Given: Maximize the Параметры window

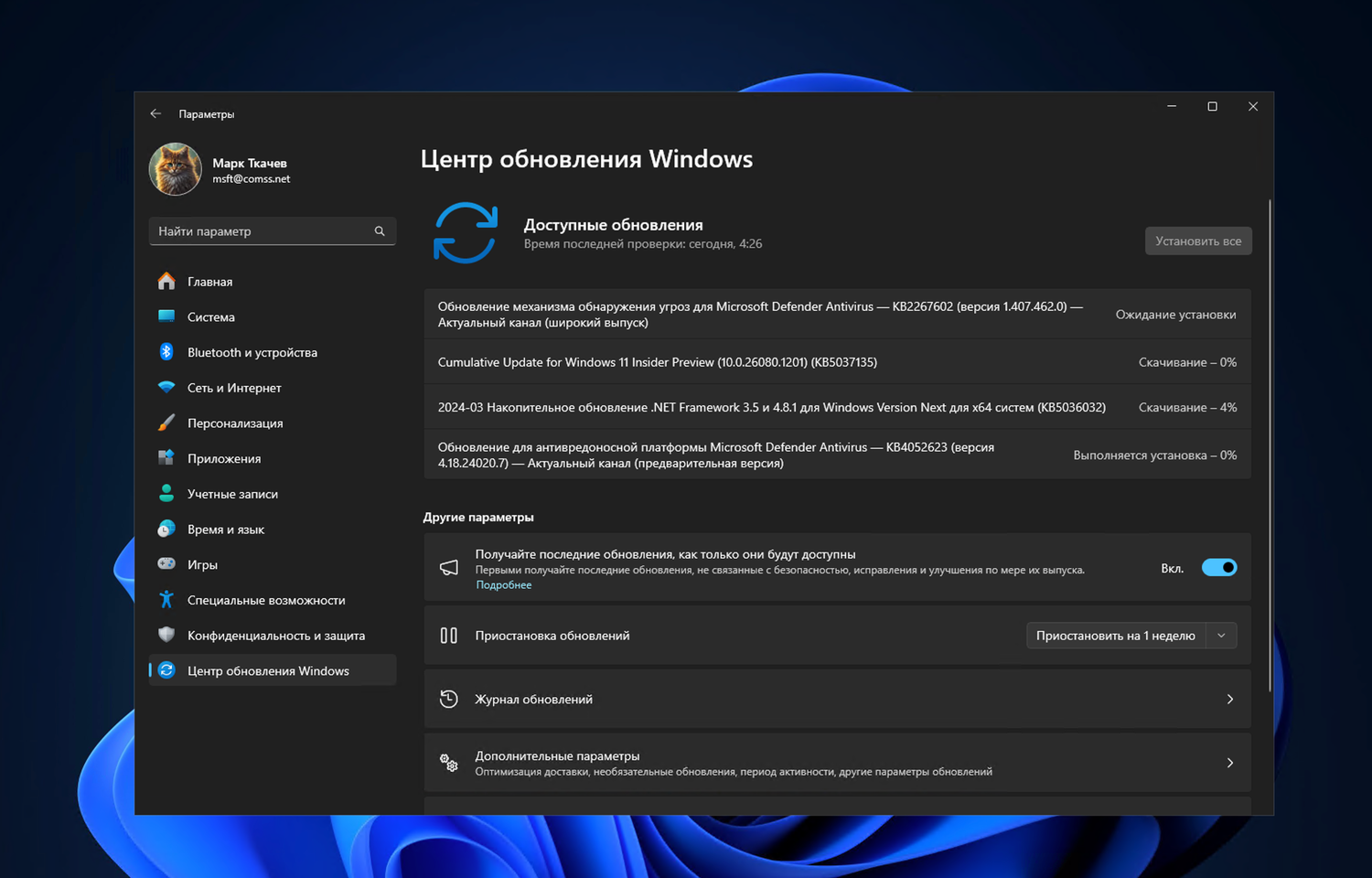Looking at the screenshot, I should pyautogui.click(x=1213, y=107).
